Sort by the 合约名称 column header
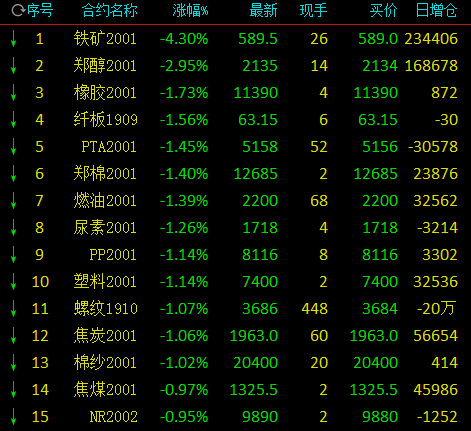 110,11
